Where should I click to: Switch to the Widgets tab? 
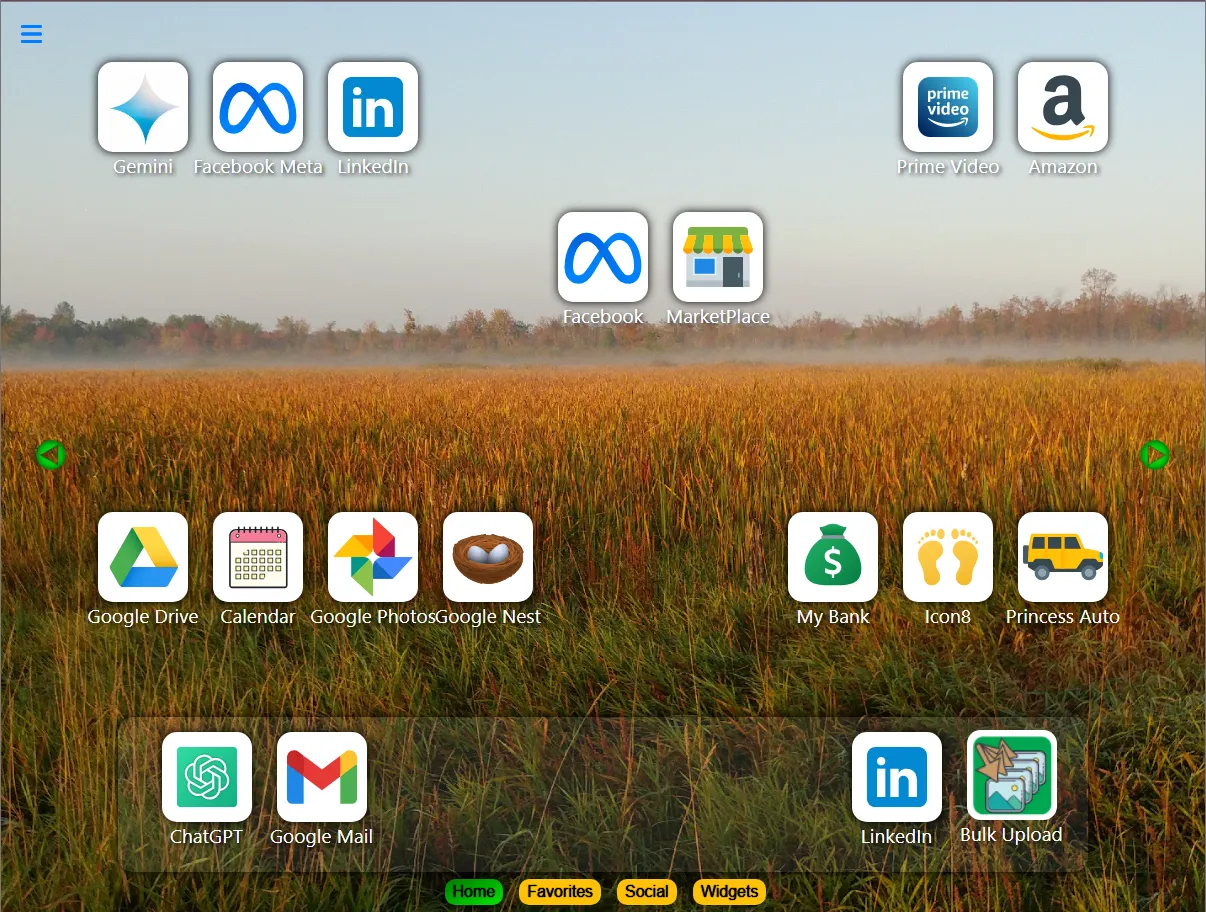[729, 892]
